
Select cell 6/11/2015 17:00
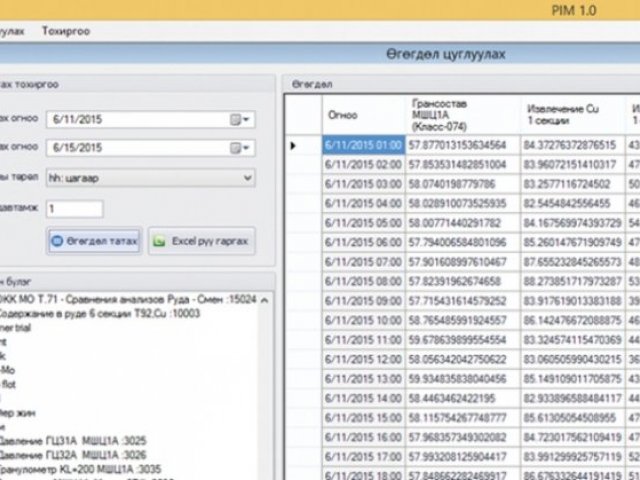[x=364, y=457]
